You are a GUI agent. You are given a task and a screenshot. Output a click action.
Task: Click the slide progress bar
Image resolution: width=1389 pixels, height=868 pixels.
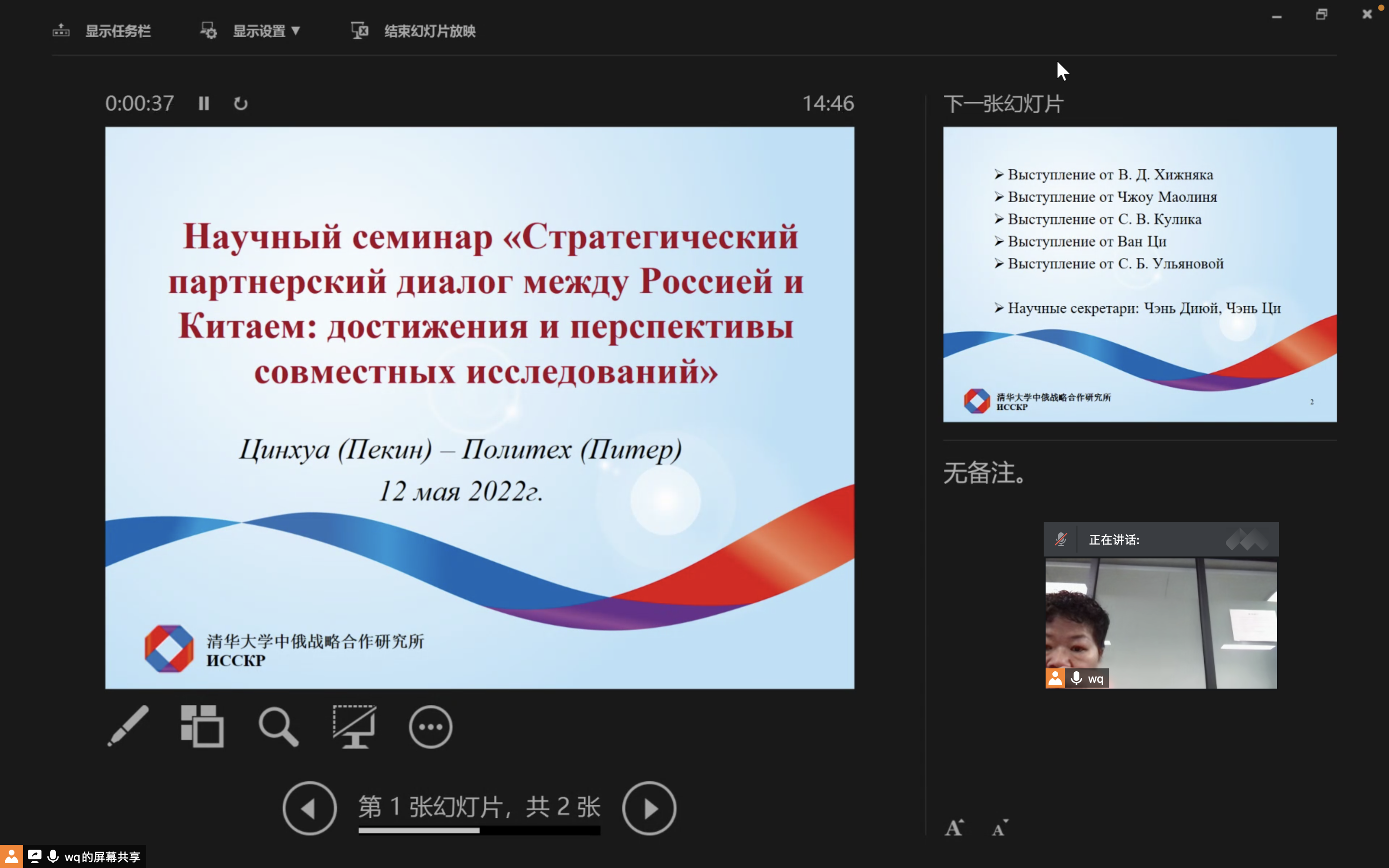pos(479,830)
